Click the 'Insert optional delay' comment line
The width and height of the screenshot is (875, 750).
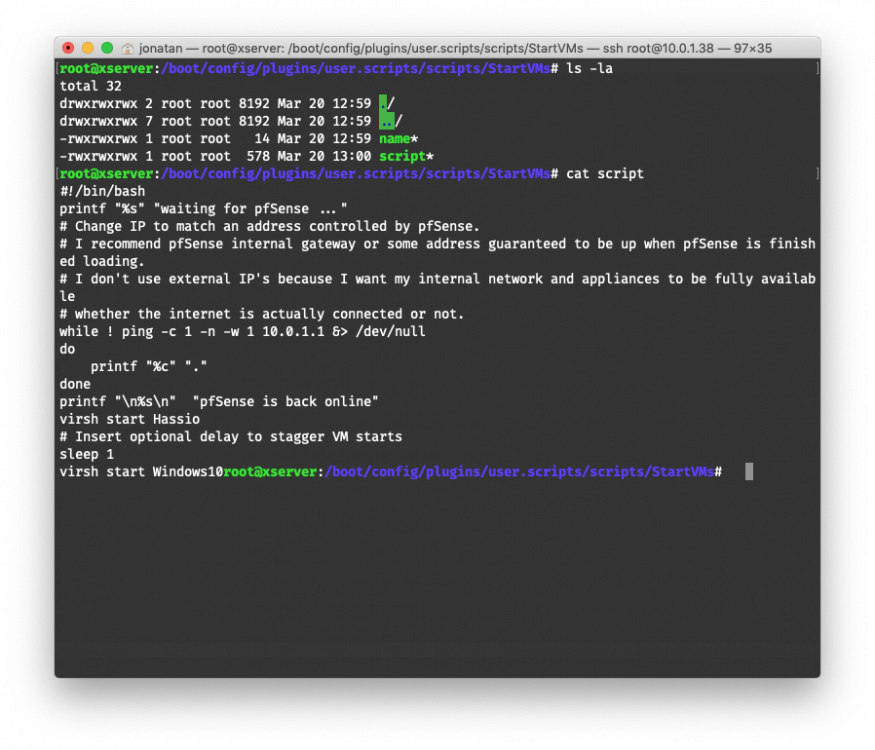[x=230, y=437]
